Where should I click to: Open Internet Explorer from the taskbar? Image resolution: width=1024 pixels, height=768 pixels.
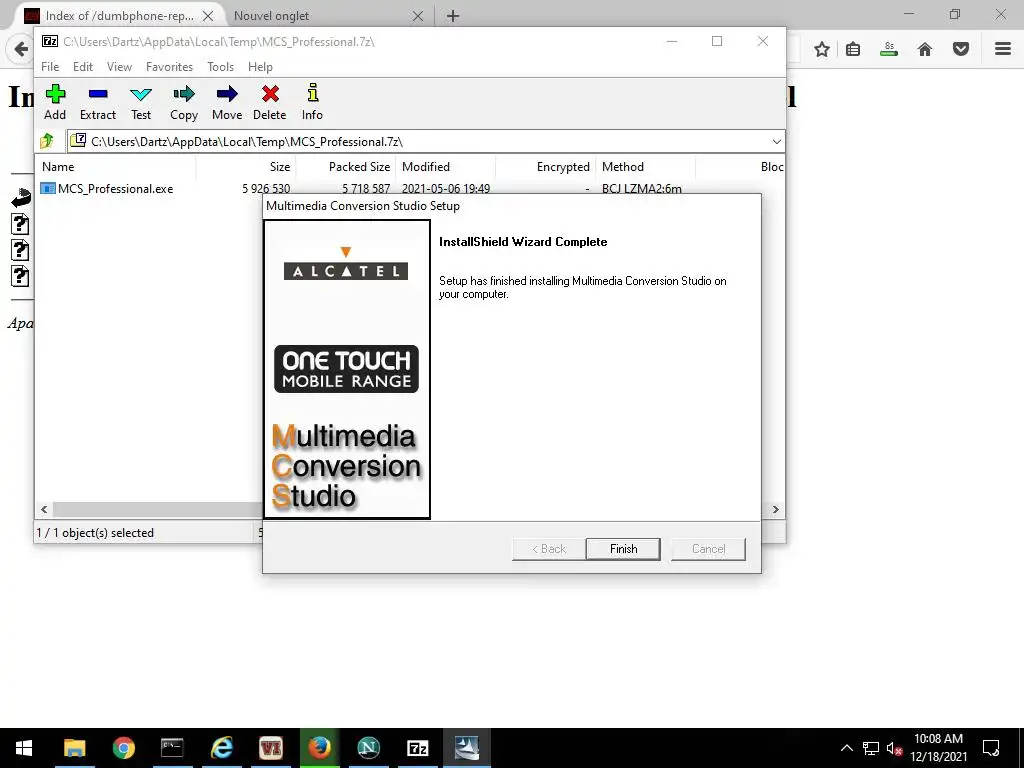click(x=221, y=748)
